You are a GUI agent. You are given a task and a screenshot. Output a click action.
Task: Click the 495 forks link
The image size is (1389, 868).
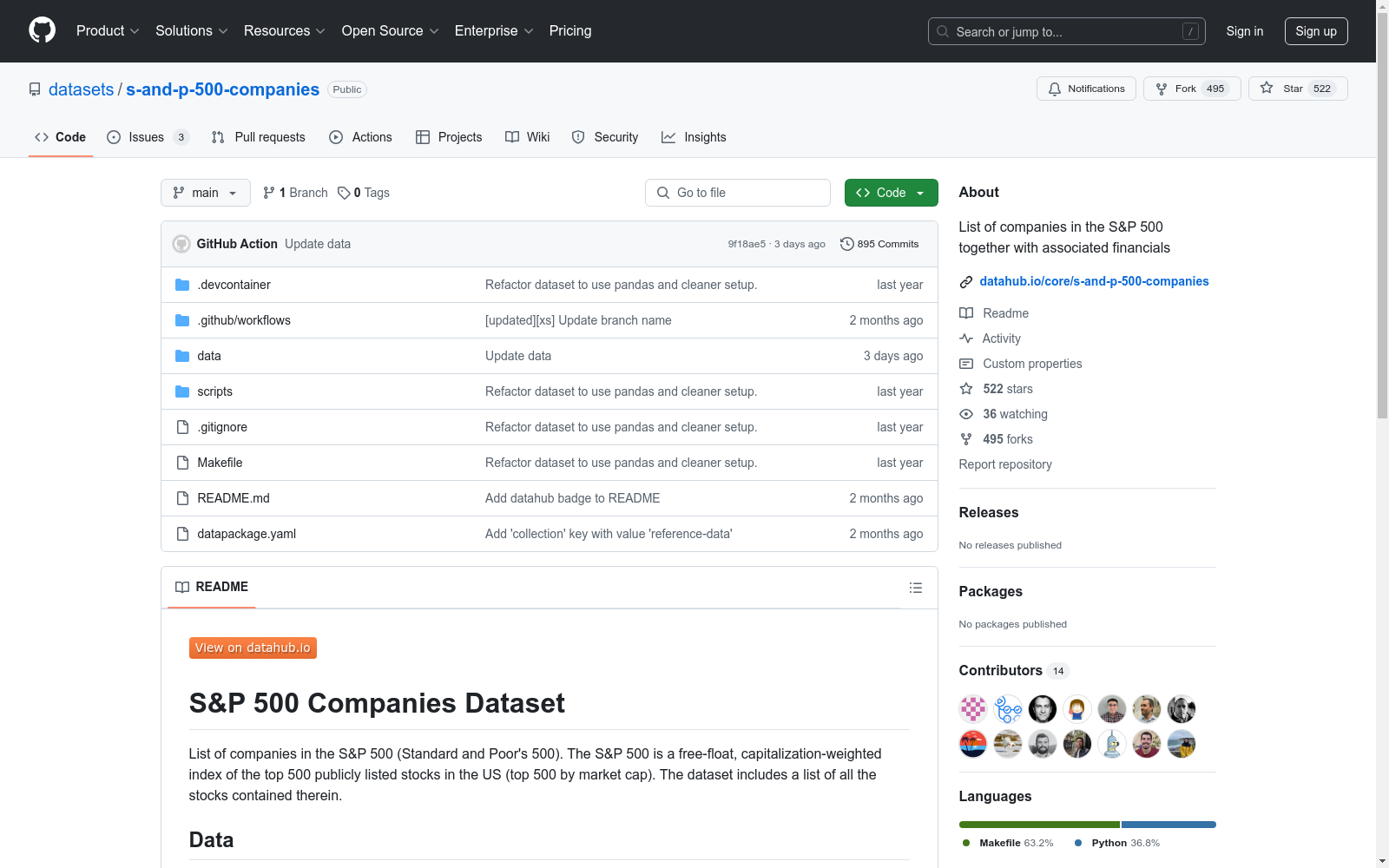[x=1007, y=439]
